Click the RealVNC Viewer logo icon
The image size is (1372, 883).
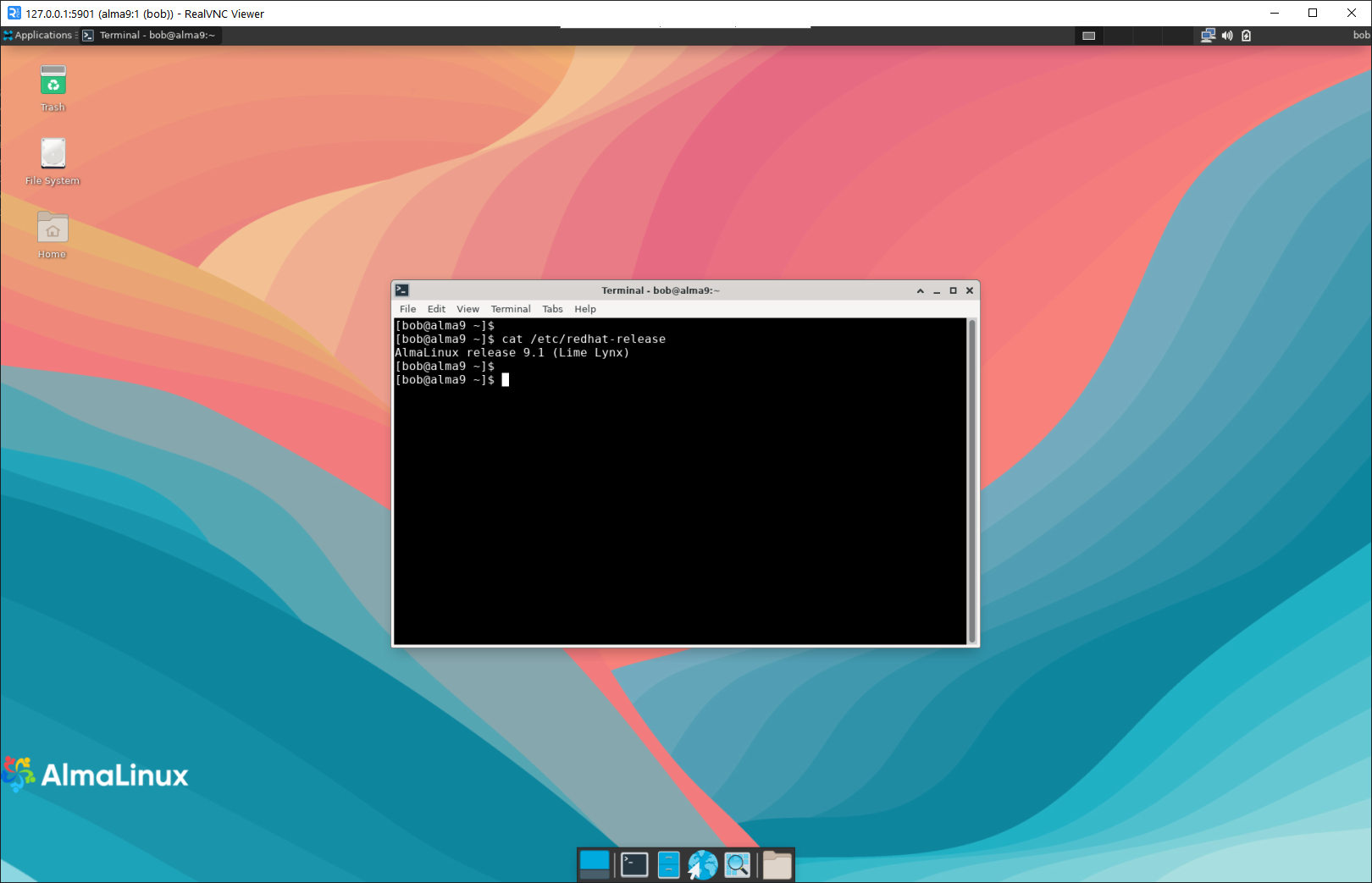click(14, 13)
